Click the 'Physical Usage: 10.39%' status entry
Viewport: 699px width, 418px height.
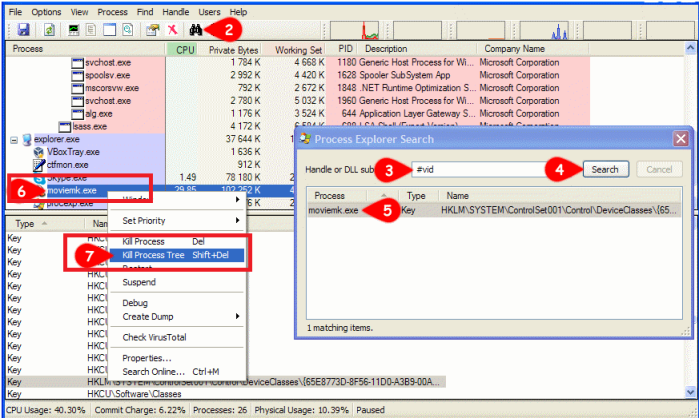[x=301, y=410]
